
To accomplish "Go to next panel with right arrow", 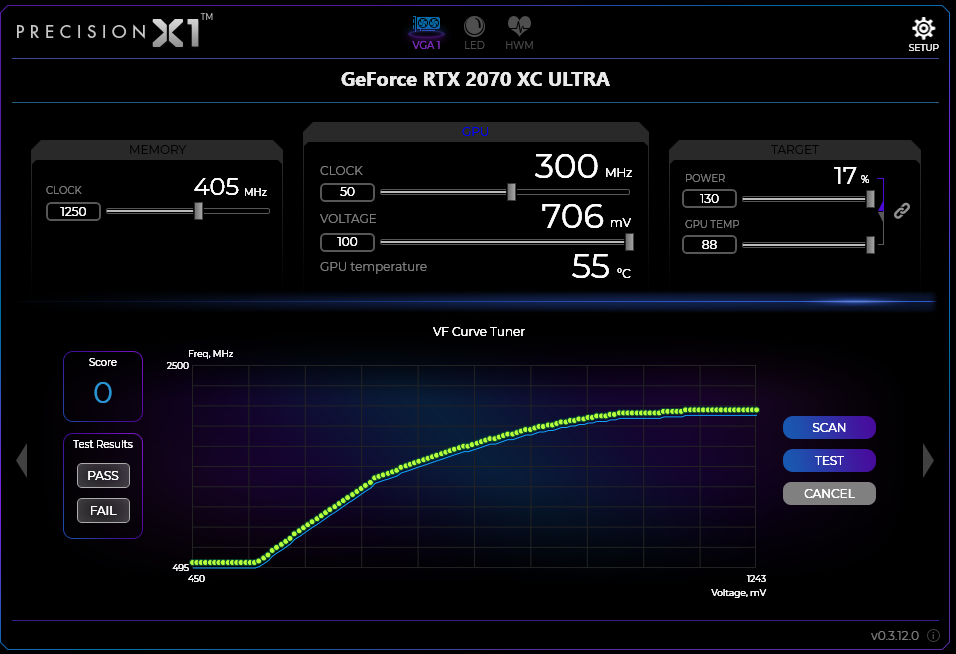I will [x=928, y=460].
